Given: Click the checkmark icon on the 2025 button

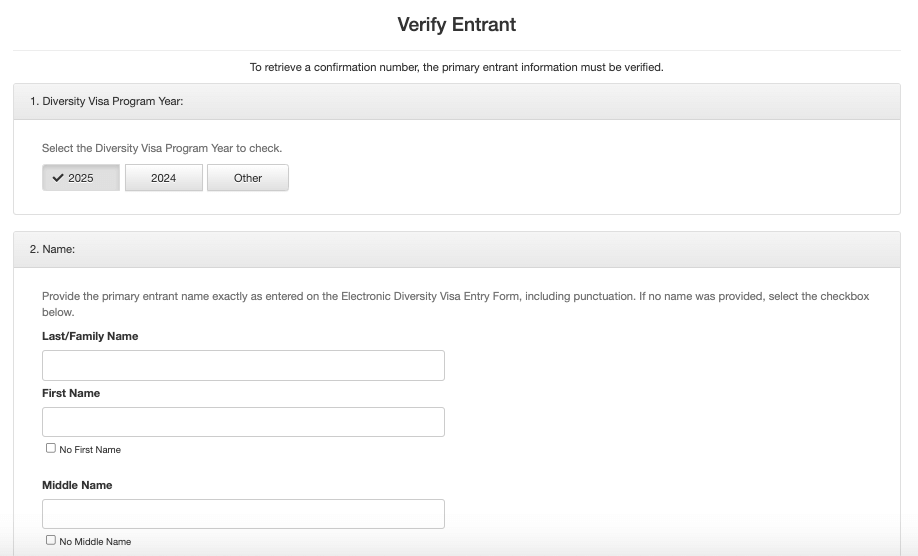Looking at the screenshot, I should pos(58,178).
